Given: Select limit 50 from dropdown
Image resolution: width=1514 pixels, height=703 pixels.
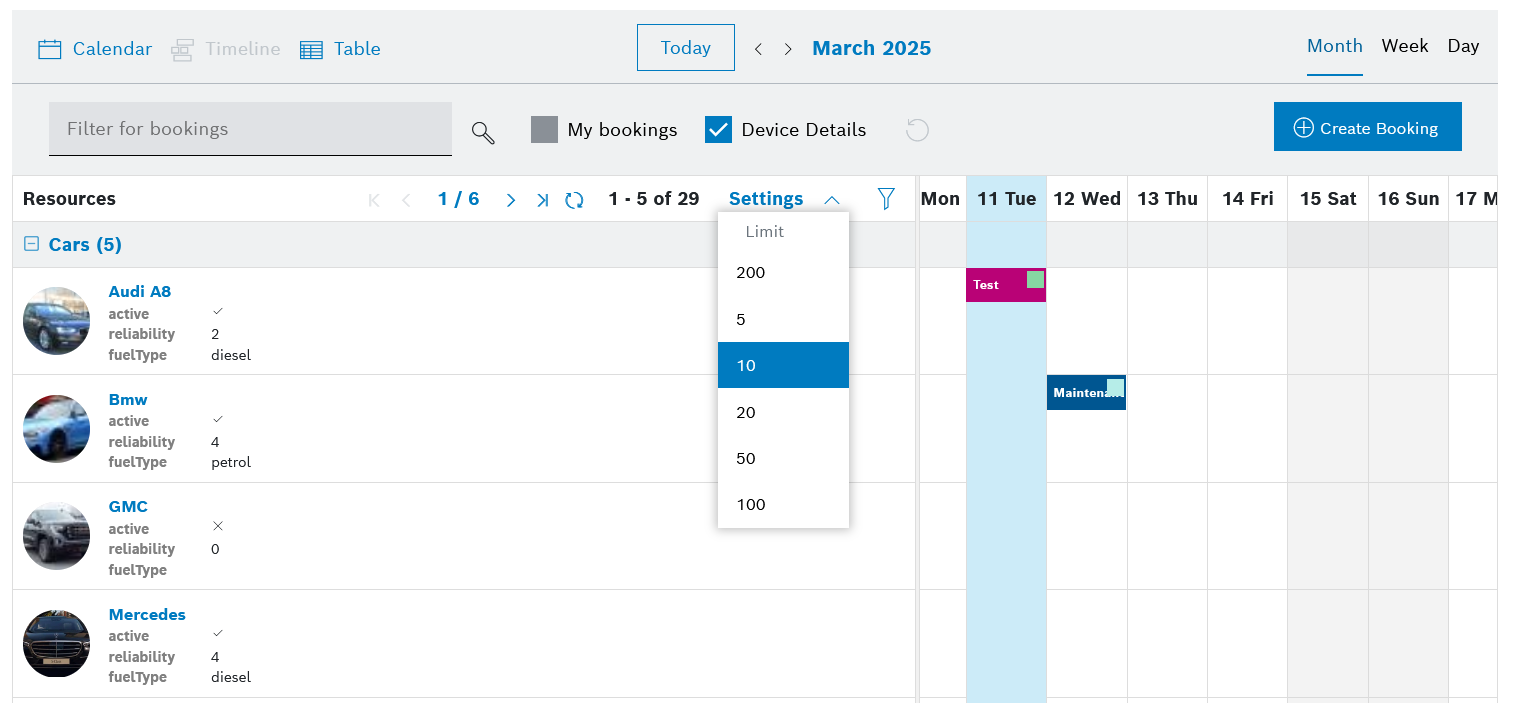Looking at the screenshot, I should pos(746,458).
